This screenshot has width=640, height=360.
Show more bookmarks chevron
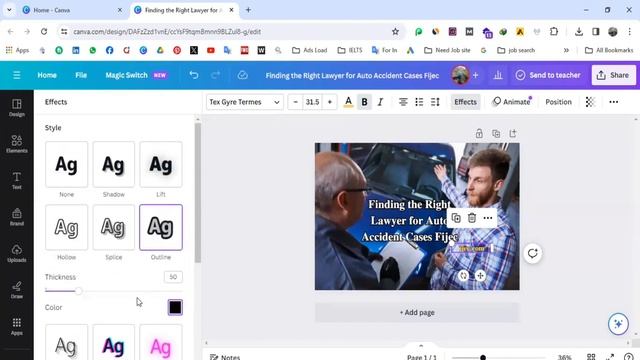point(566,50)
